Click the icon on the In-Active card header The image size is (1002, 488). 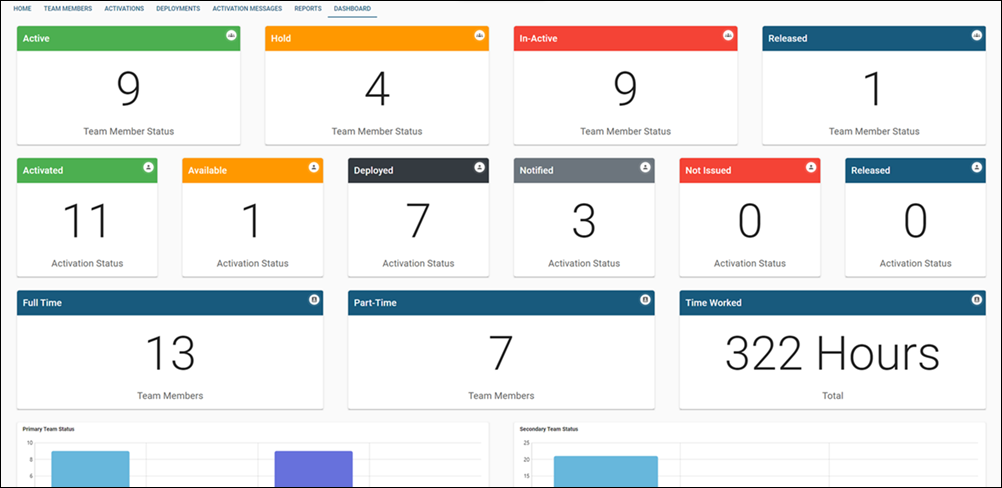pos(728,35)
